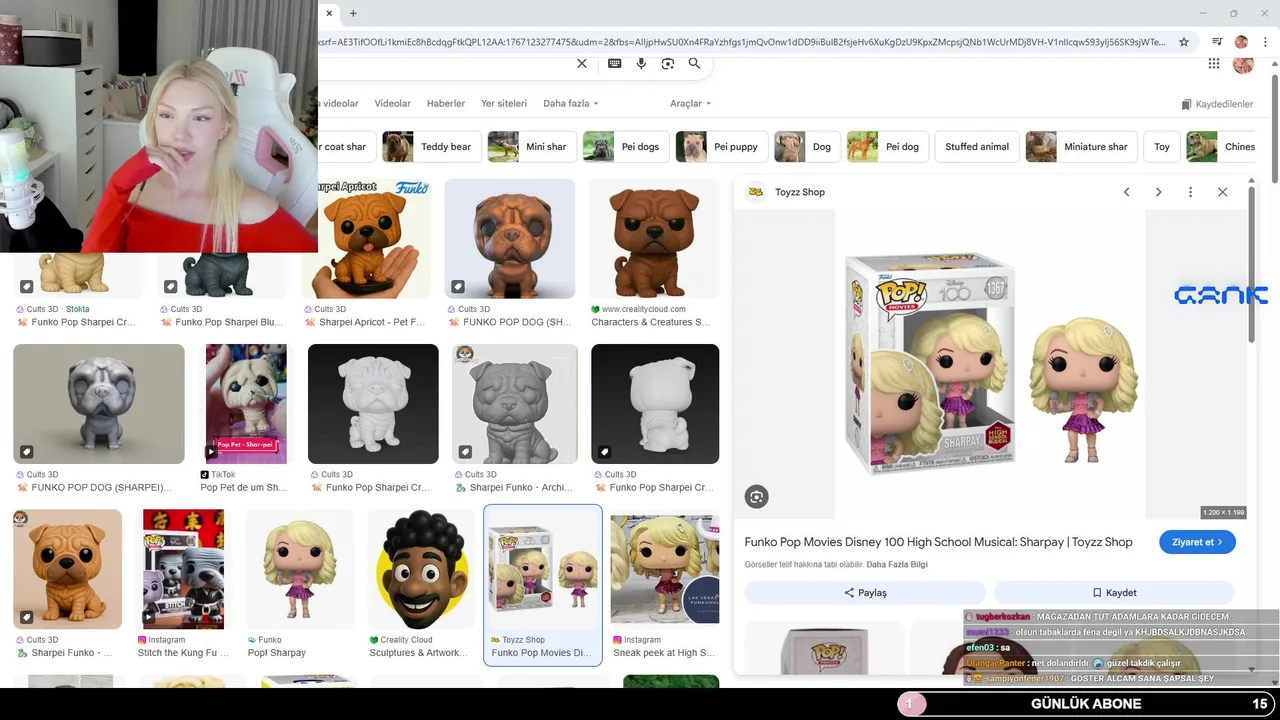Screen dimensions: 1280x720
Task: Clear the search box with the X icon
Action: click(582, 64)
